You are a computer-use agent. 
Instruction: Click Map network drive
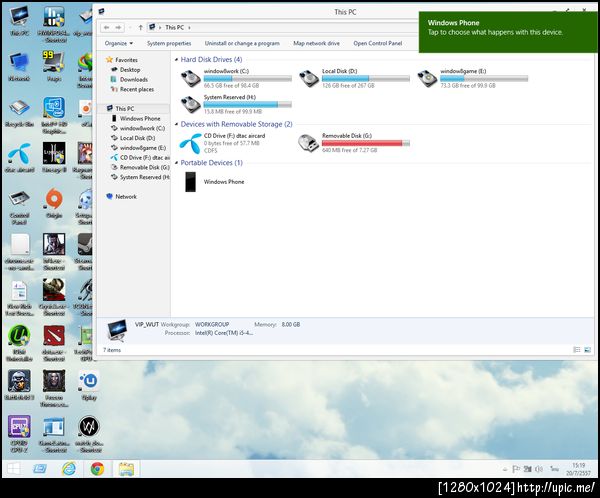[x=316, y=43]
